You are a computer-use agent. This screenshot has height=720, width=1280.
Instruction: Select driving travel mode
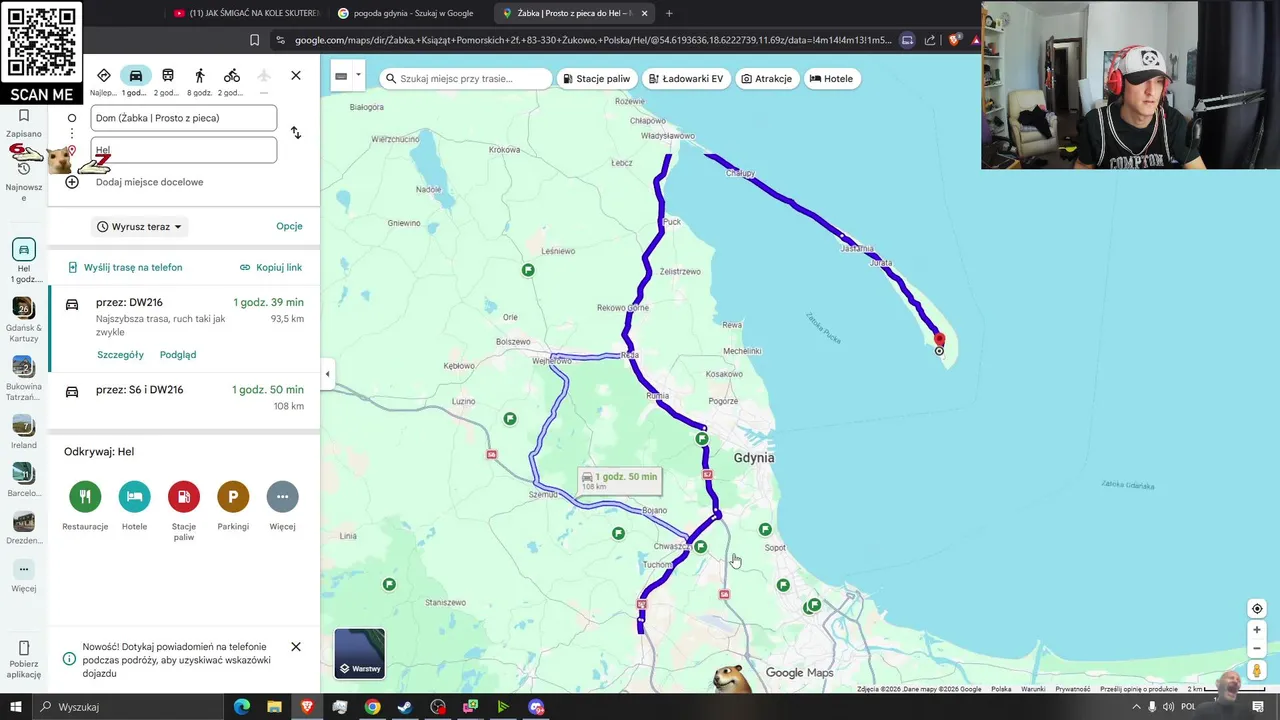click(136, 76)
